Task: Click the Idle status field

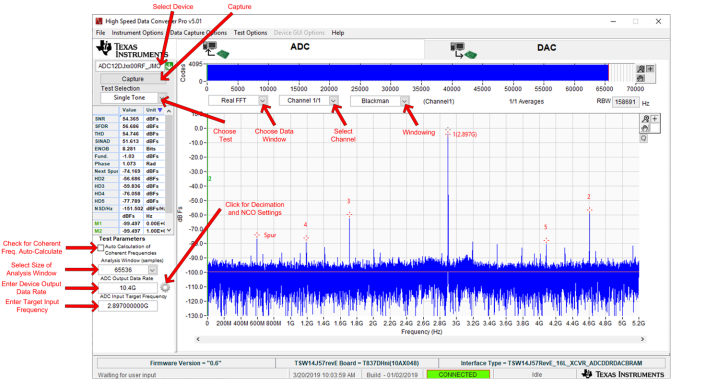Action: [537, 375]
